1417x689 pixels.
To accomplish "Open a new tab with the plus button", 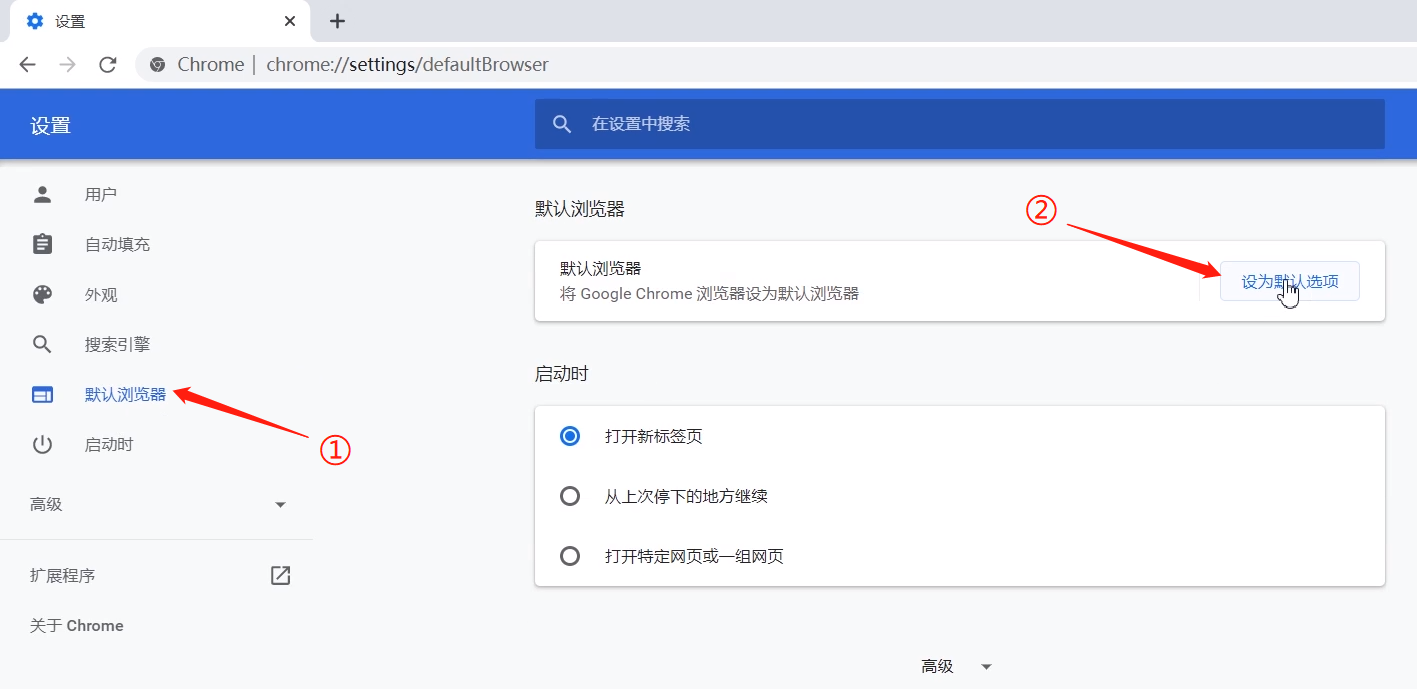I will [337, 20].
